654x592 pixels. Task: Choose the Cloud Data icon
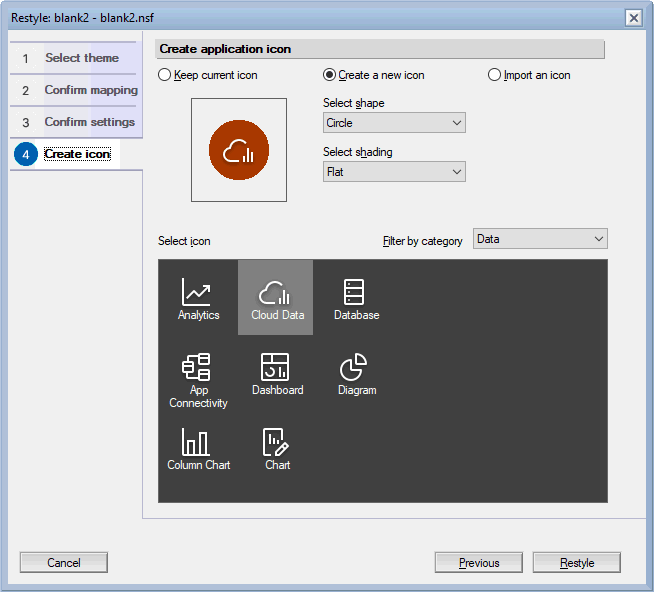tap(275, 298)
